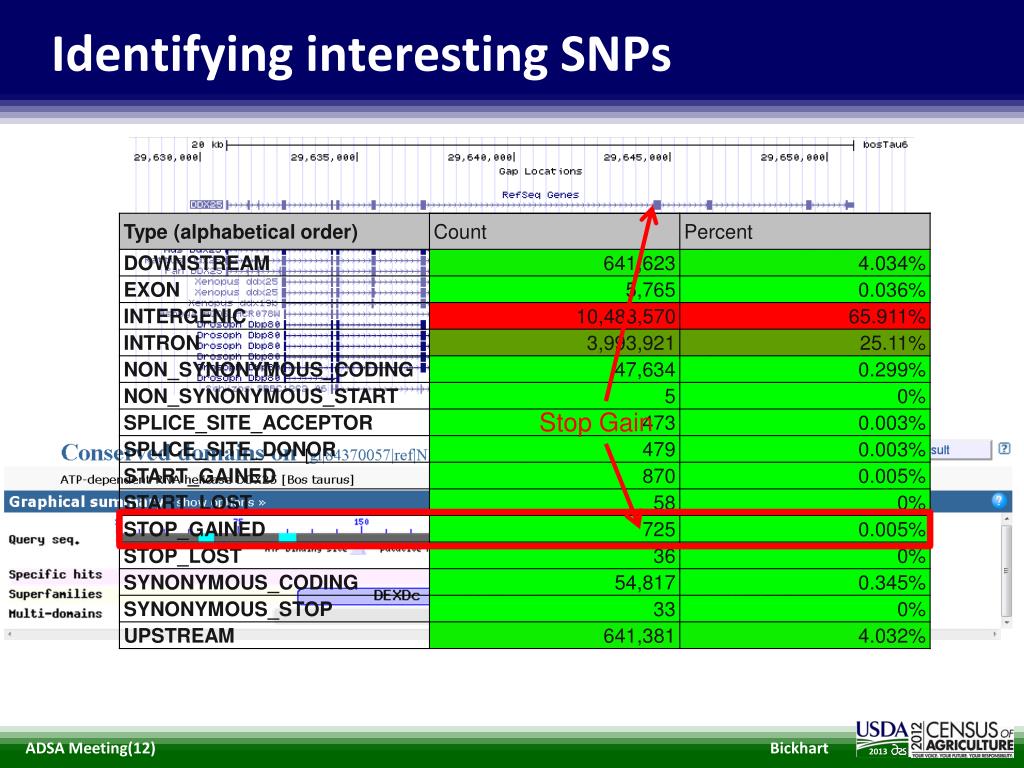The image size is (1024, 768).
Task: Click the count value 5,765
Action: click(650, 290)
